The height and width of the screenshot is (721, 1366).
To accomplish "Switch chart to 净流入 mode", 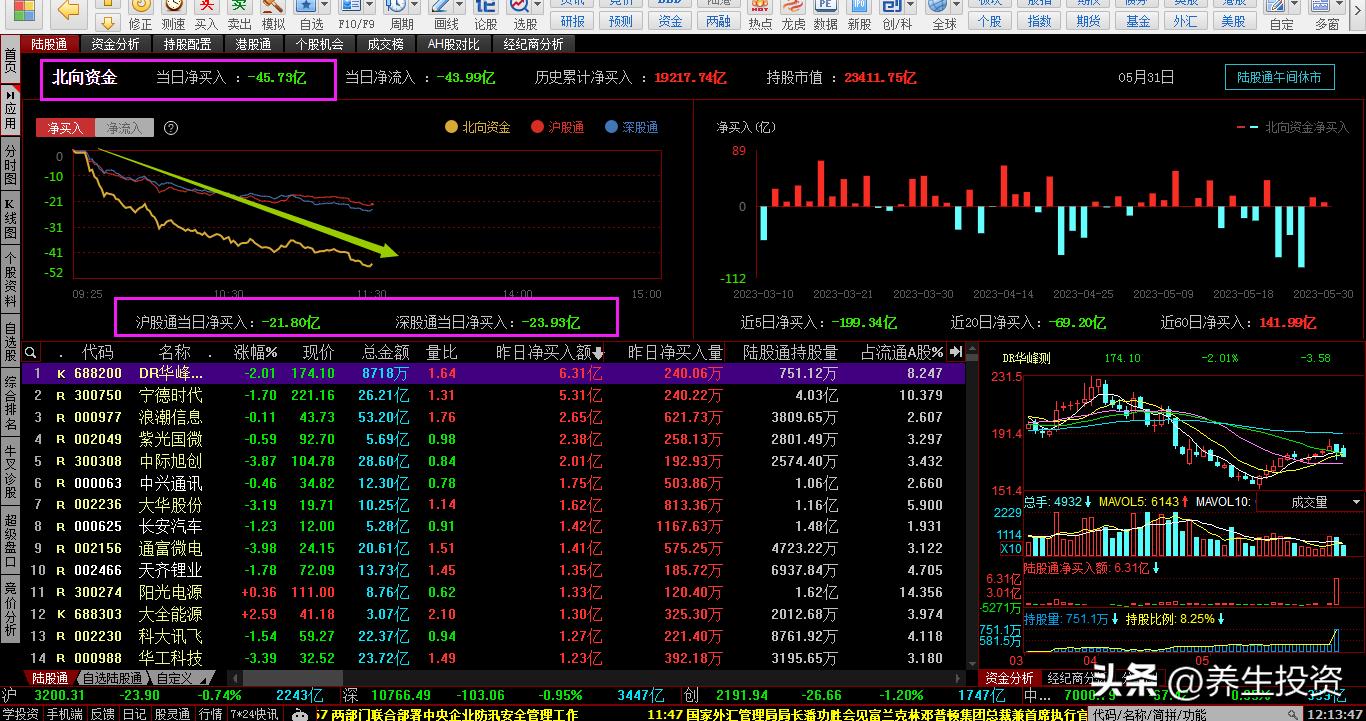I will click(124, 128).
